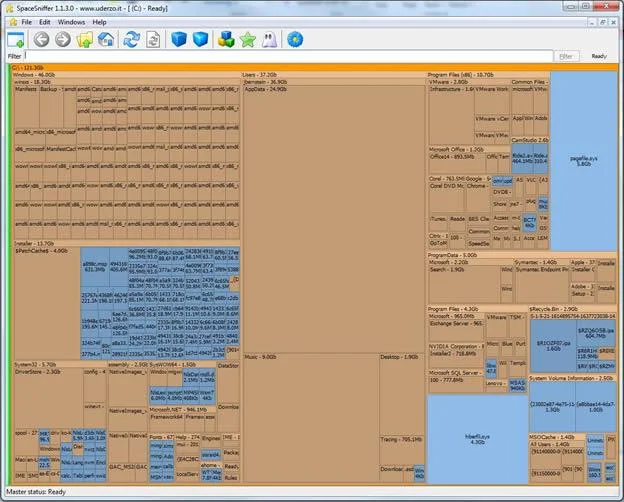Click into the Filter text field
This screenshot has height=502, width=624.
pyautogui.click(x=289, y=56)
